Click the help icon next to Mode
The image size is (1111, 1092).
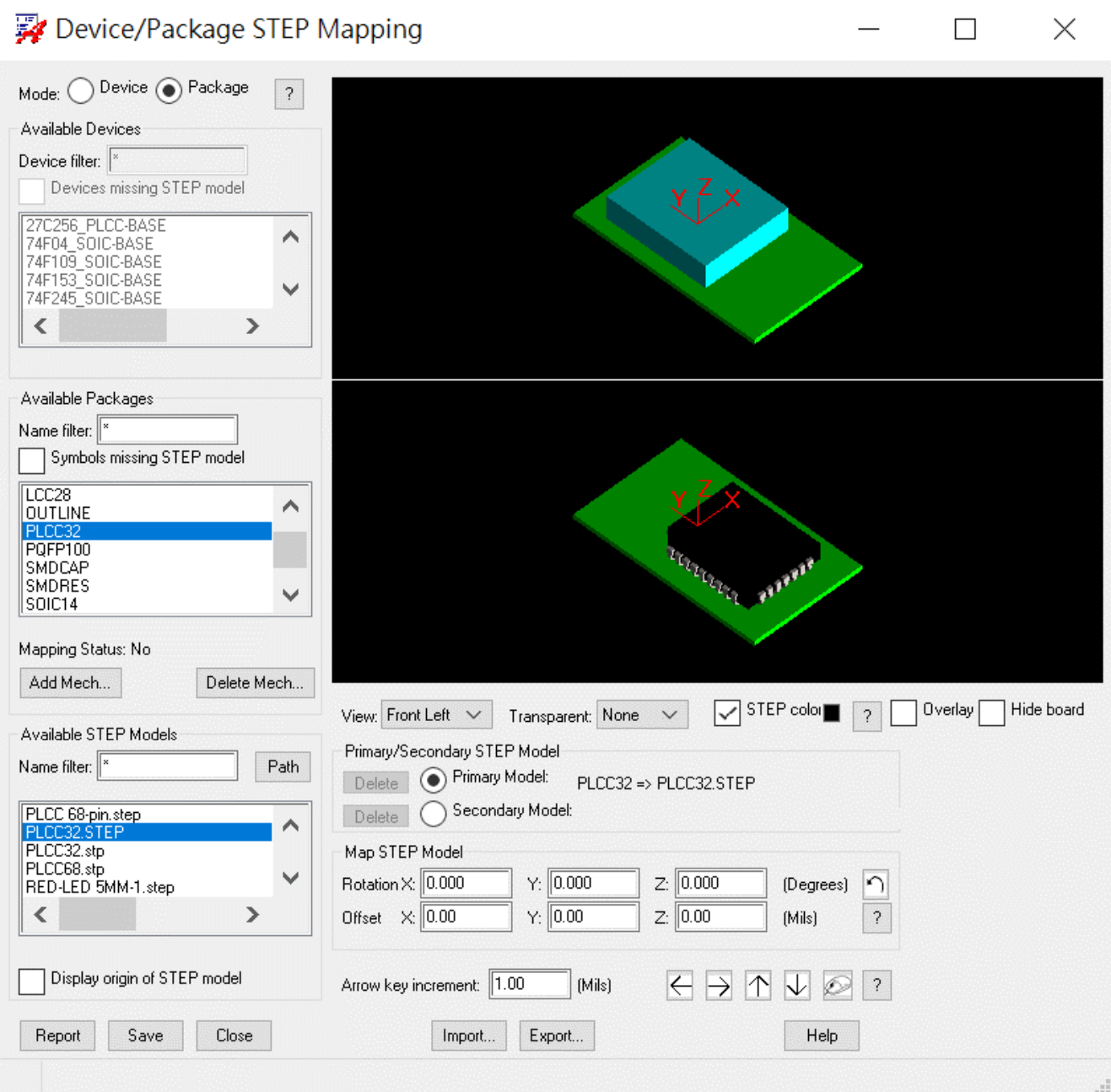[289, 94]
